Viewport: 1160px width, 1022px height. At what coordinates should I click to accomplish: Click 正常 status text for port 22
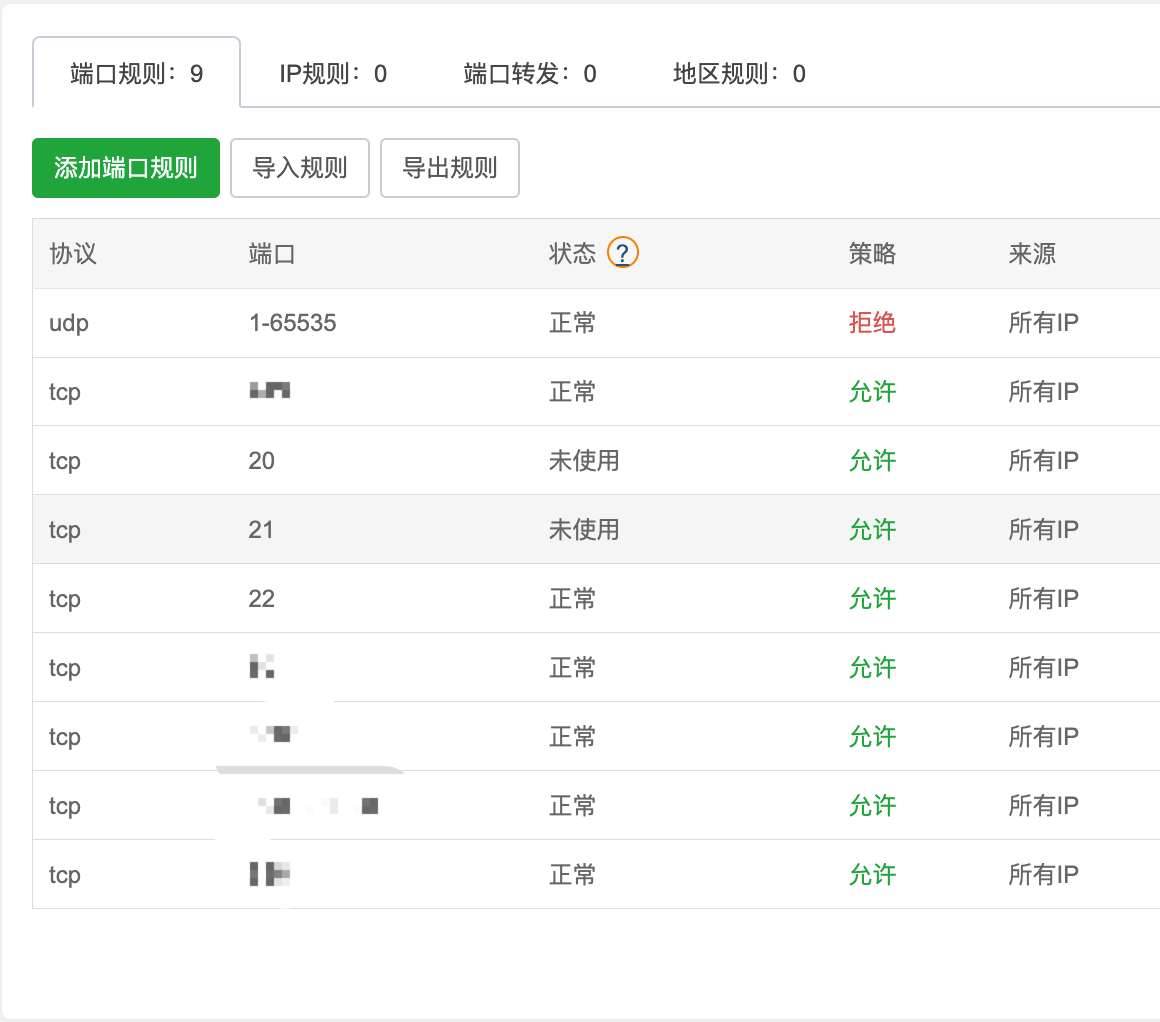(571, 598)
